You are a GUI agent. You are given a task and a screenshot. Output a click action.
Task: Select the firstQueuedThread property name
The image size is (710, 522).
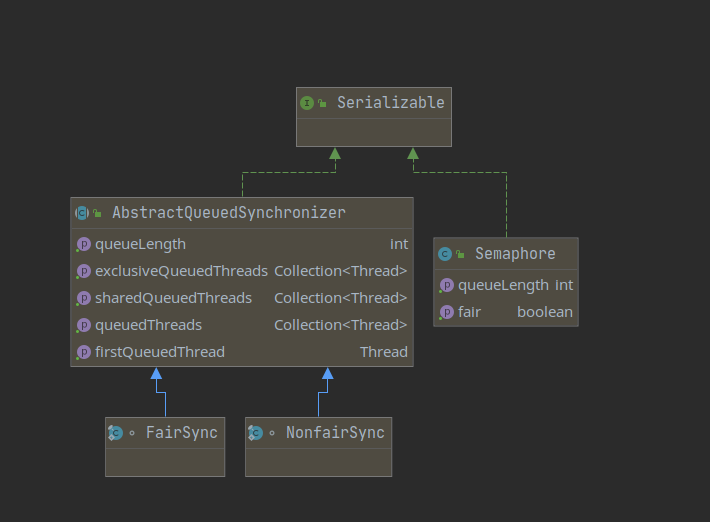[160, 352]
